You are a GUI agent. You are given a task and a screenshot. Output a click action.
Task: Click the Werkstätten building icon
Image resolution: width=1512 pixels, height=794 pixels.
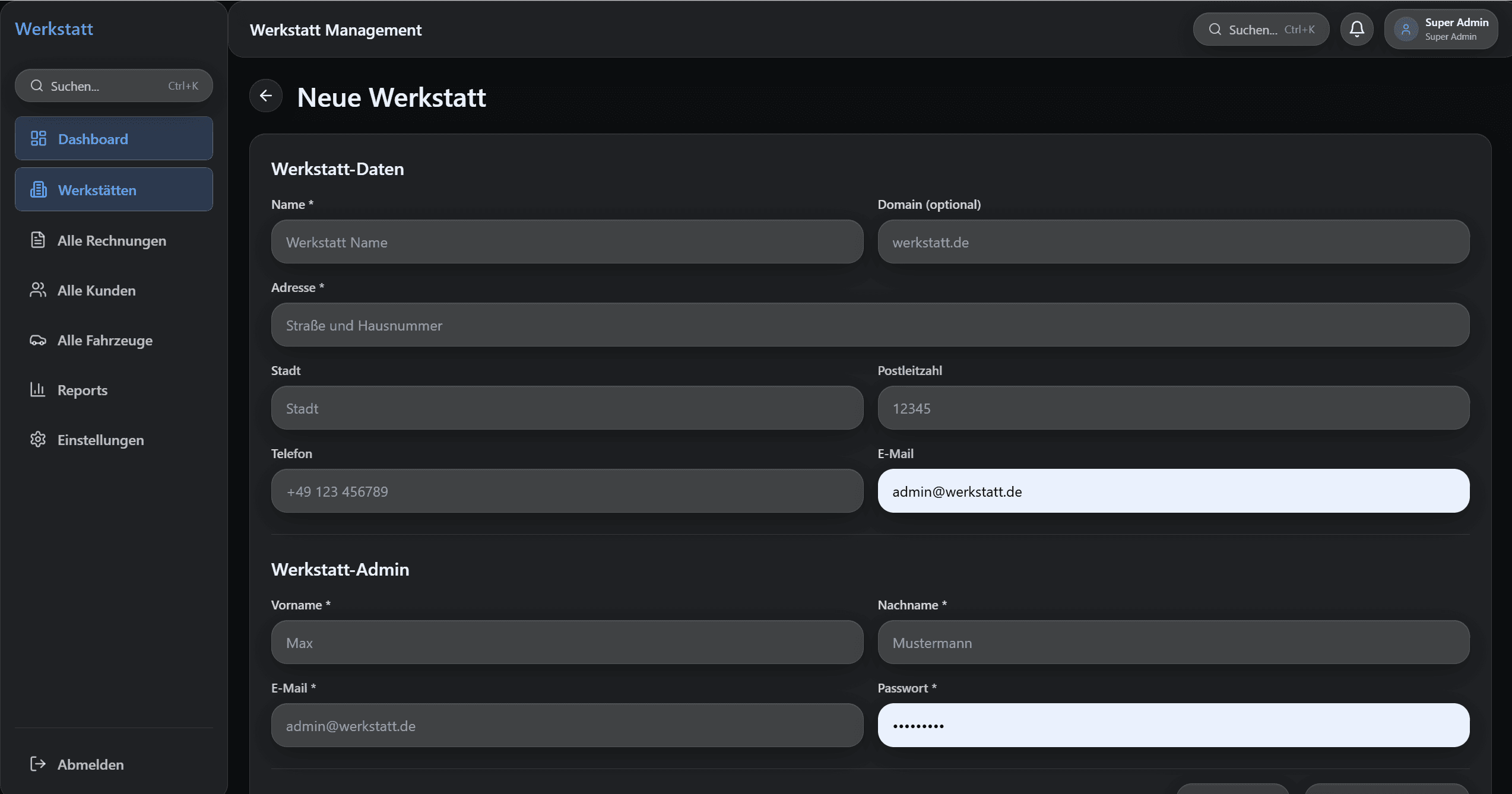(x=39, y=190)
